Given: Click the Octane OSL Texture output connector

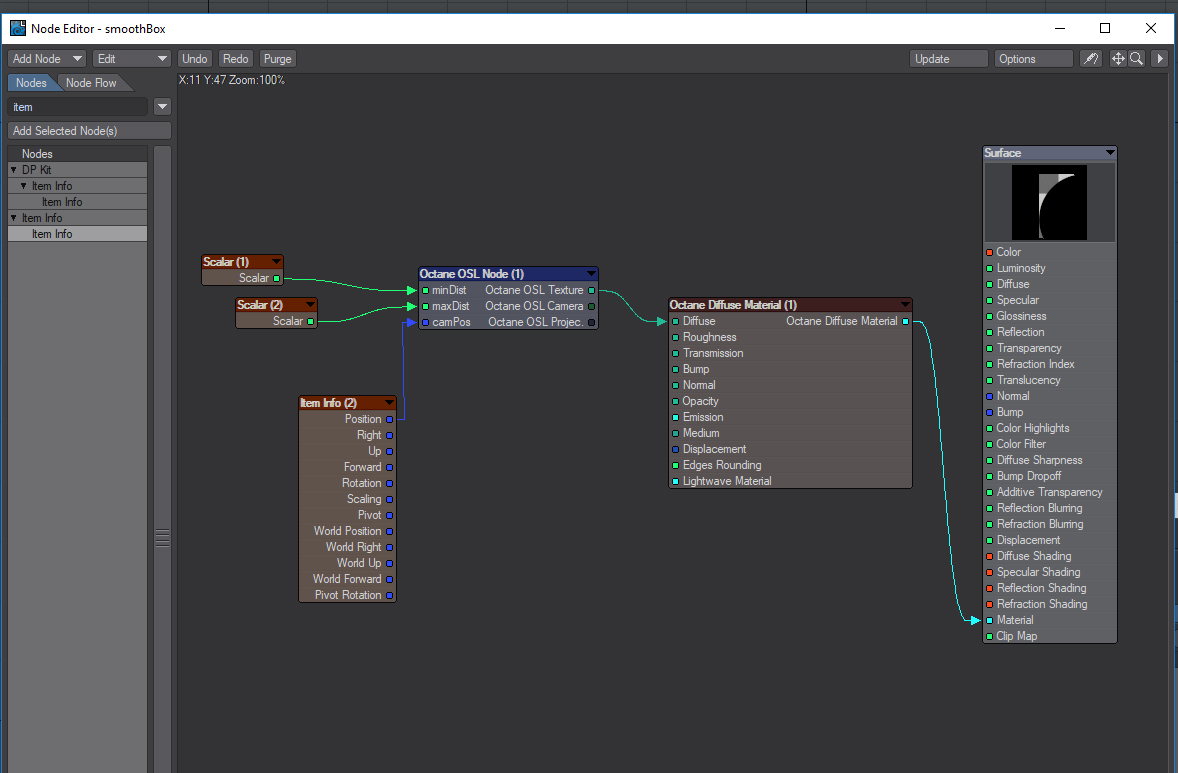Looking at the screenshot, I should 591,290.
